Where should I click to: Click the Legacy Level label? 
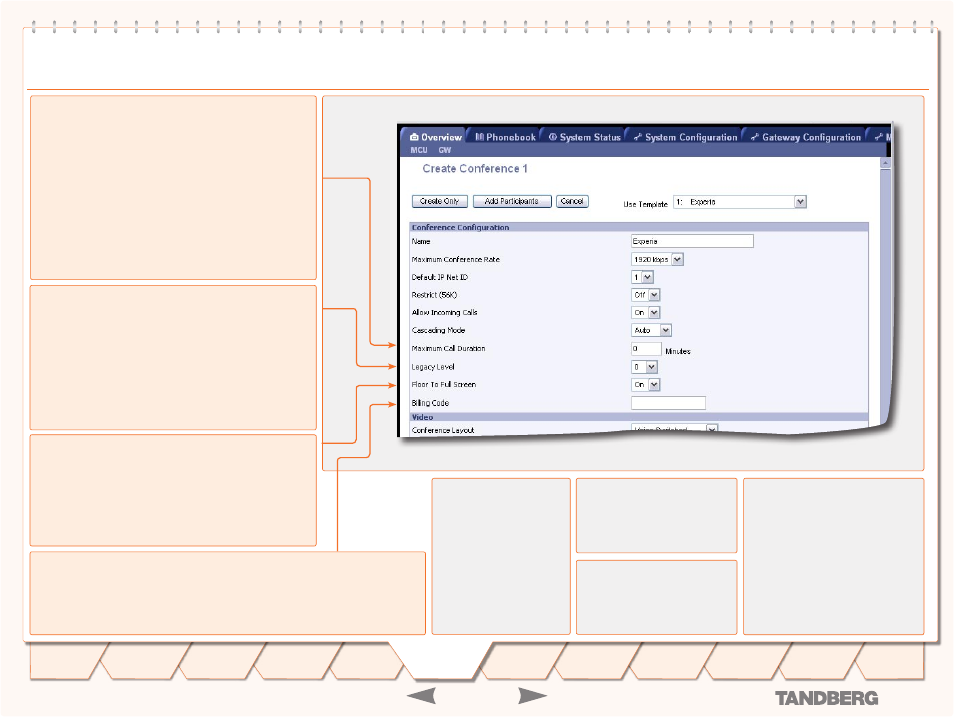433,367
